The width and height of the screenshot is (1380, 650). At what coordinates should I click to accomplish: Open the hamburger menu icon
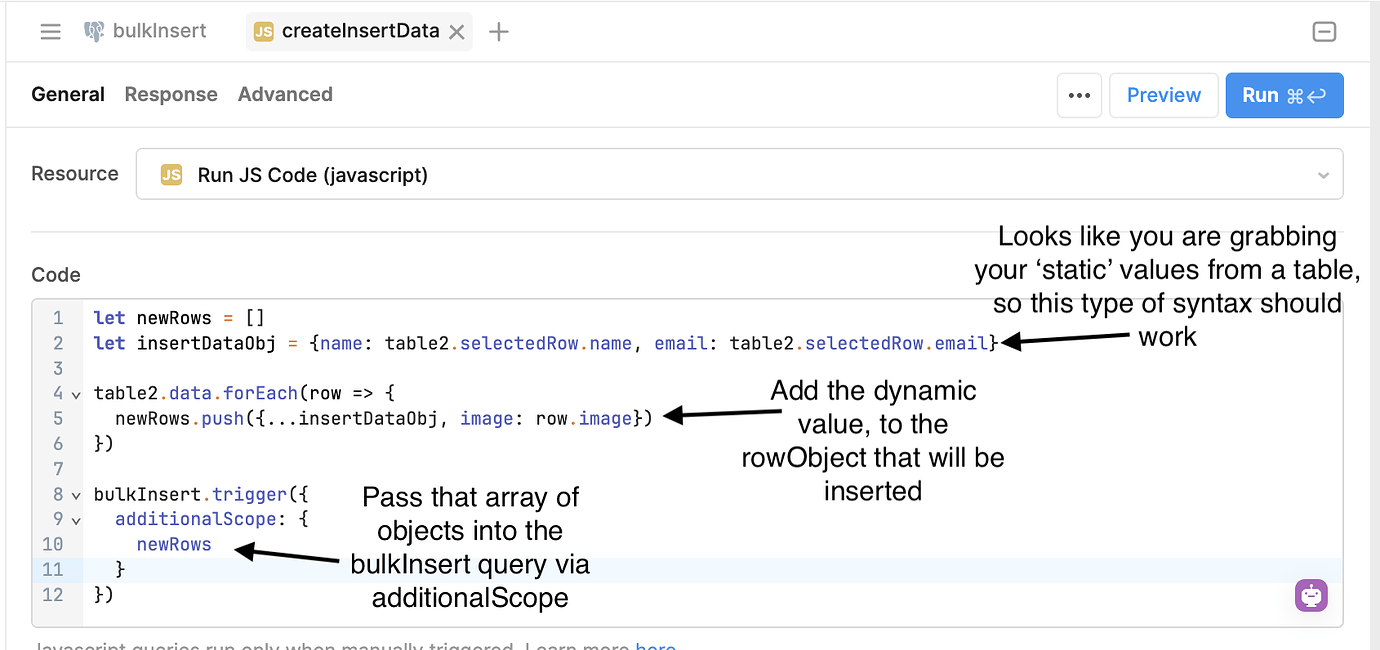click(50, 32)
